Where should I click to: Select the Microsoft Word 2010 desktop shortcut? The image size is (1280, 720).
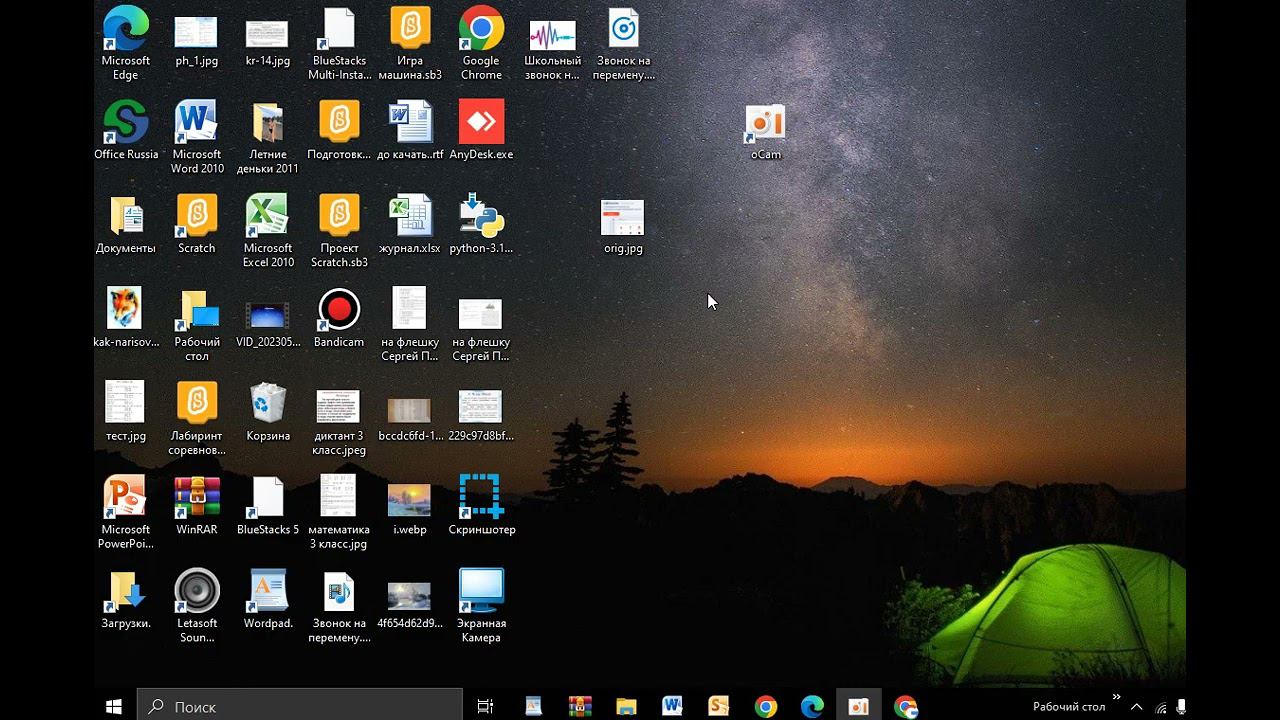pos(197,137)
